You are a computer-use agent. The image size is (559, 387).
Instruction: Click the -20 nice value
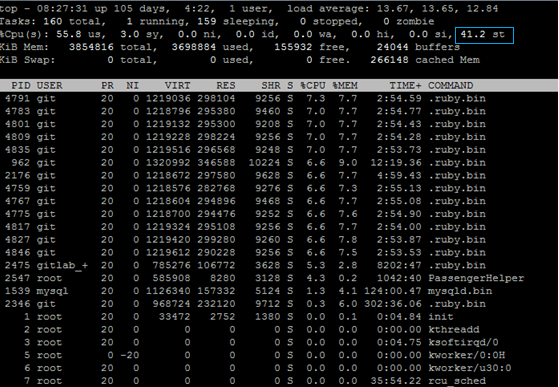[130, 355]
